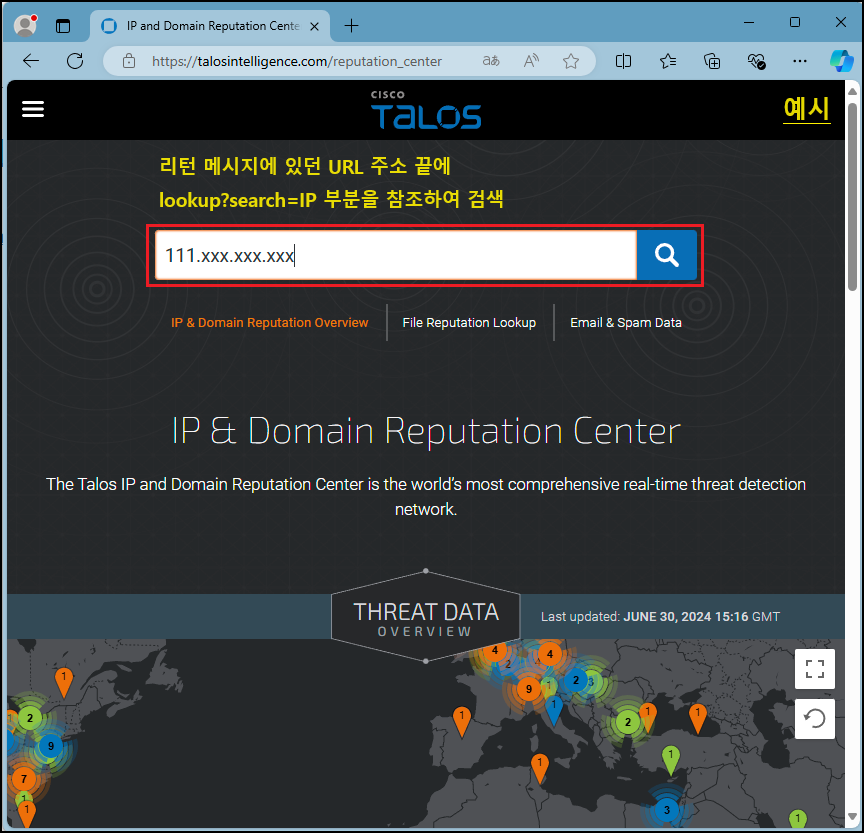Click the orange pin over Spain
864x833 pixels.
click(462, 721)
